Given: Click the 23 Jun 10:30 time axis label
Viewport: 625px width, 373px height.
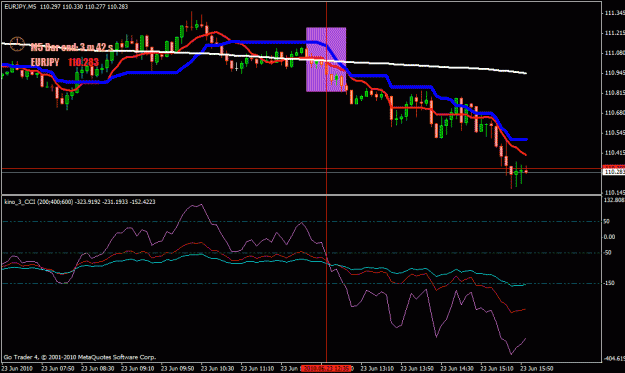Looking at the screenshot, I should click(x=217, y=369).
